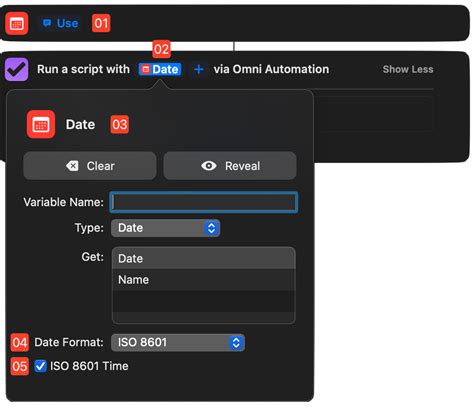Click the 'via Omni Automation' text

(271, 69)
